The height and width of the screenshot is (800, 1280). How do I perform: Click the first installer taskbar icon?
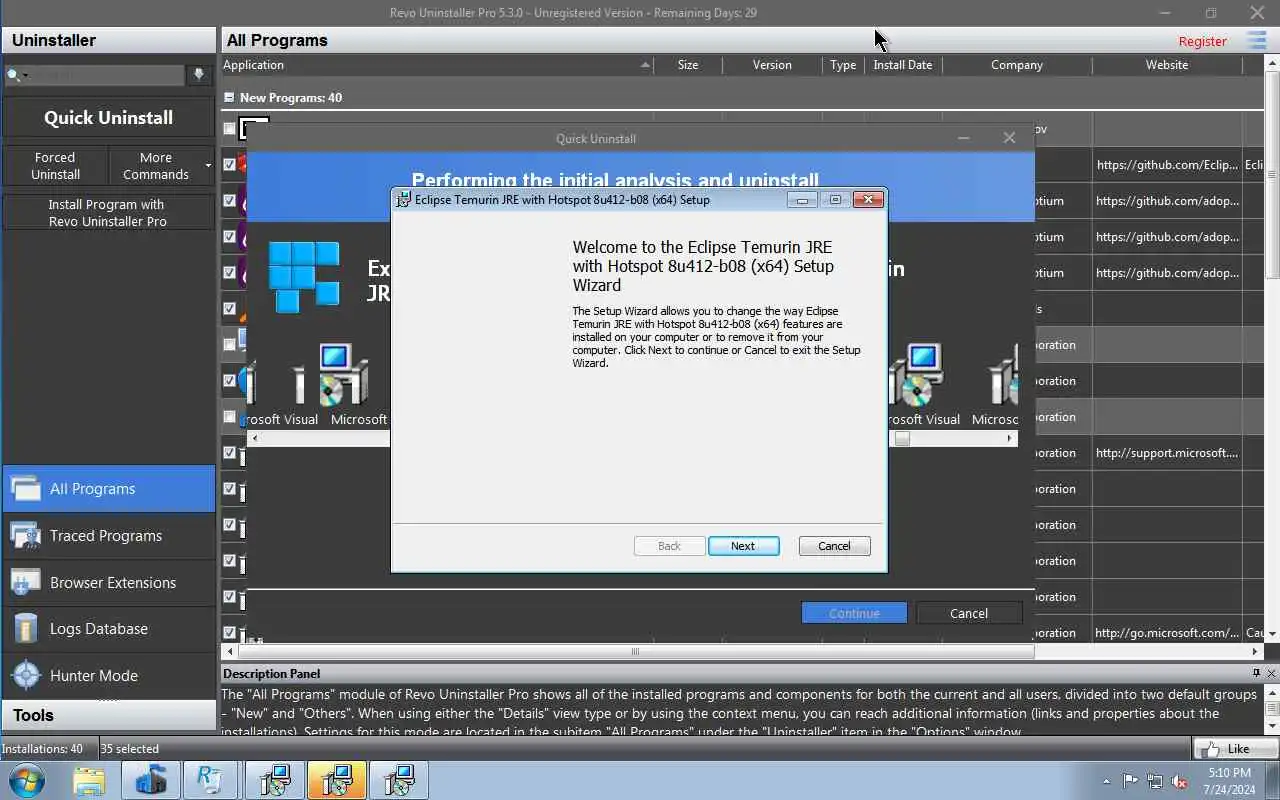point(274,780)
